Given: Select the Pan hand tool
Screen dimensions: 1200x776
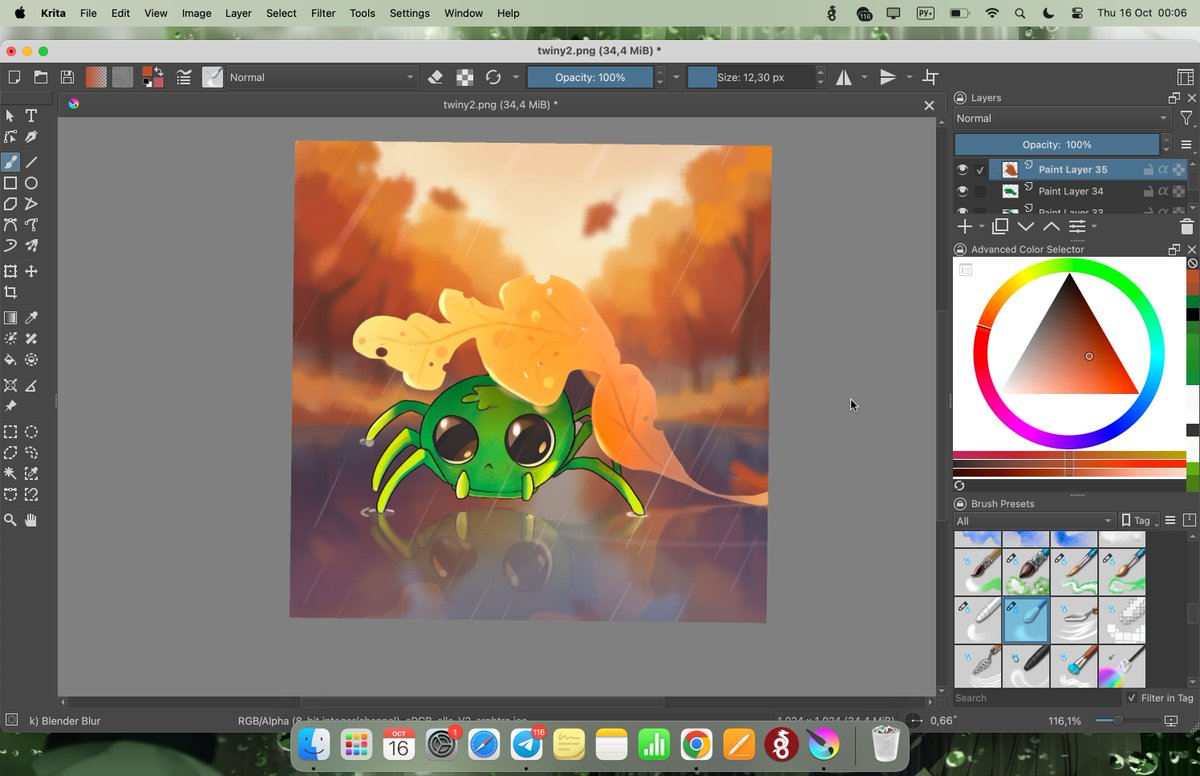Looking at the screenshot, I should coord(31,520).
